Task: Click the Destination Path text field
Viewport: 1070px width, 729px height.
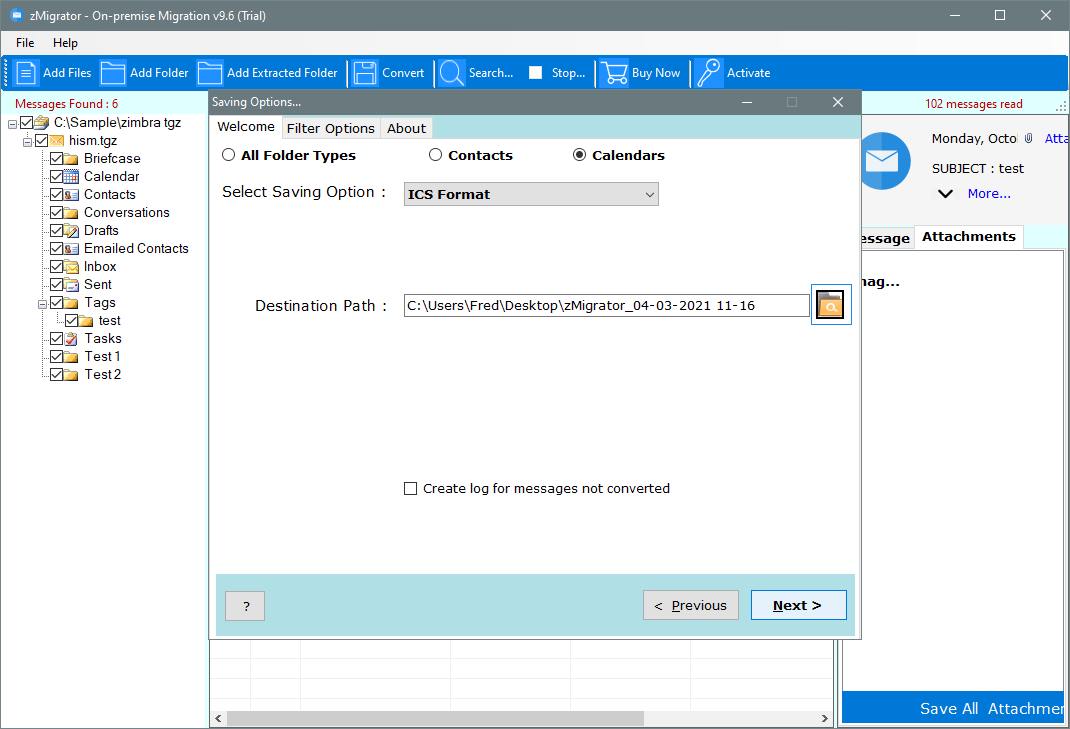Action: 606,306
